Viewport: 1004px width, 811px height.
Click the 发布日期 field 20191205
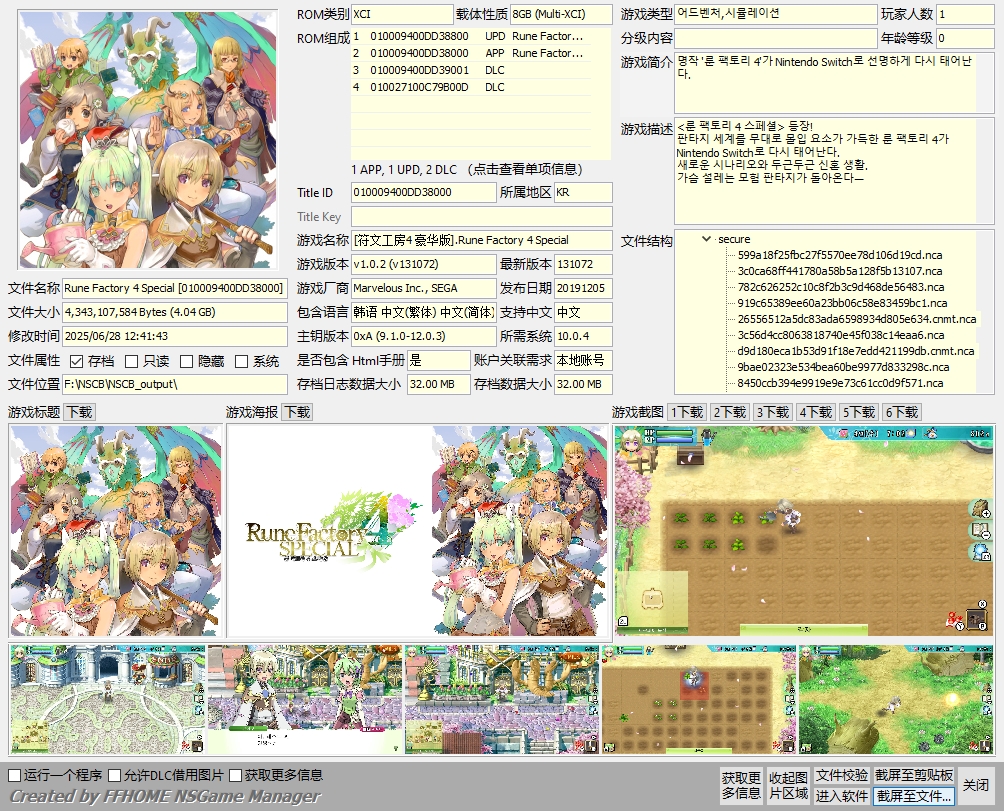(583, 288)
